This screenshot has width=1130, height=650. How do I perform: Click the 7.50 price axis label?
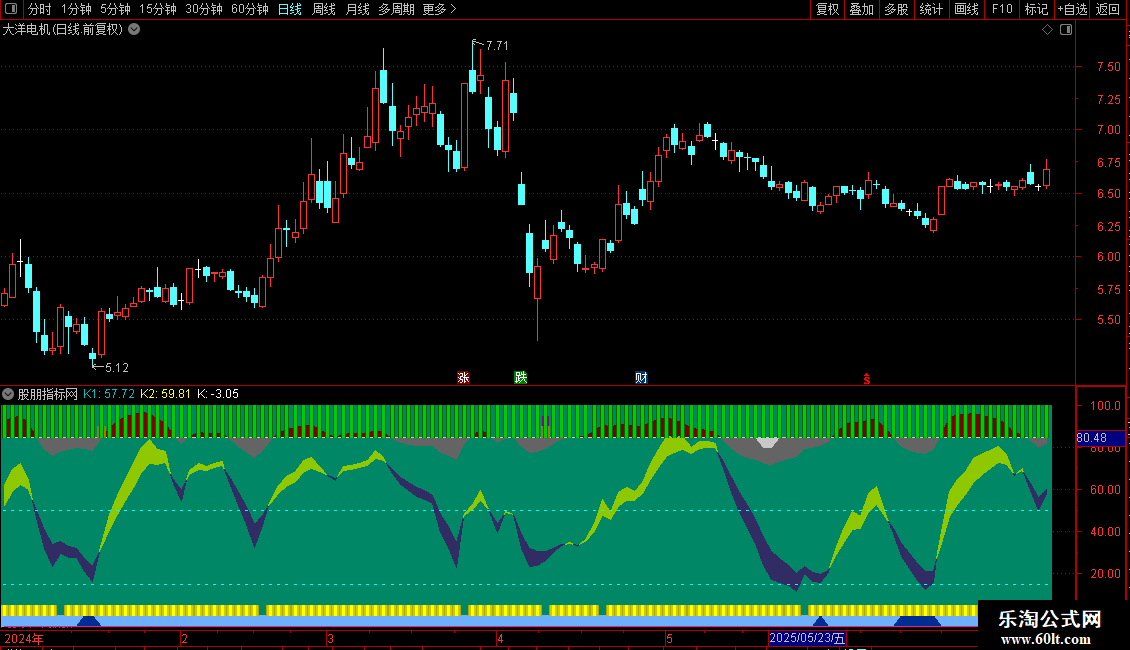(1108, 67)
